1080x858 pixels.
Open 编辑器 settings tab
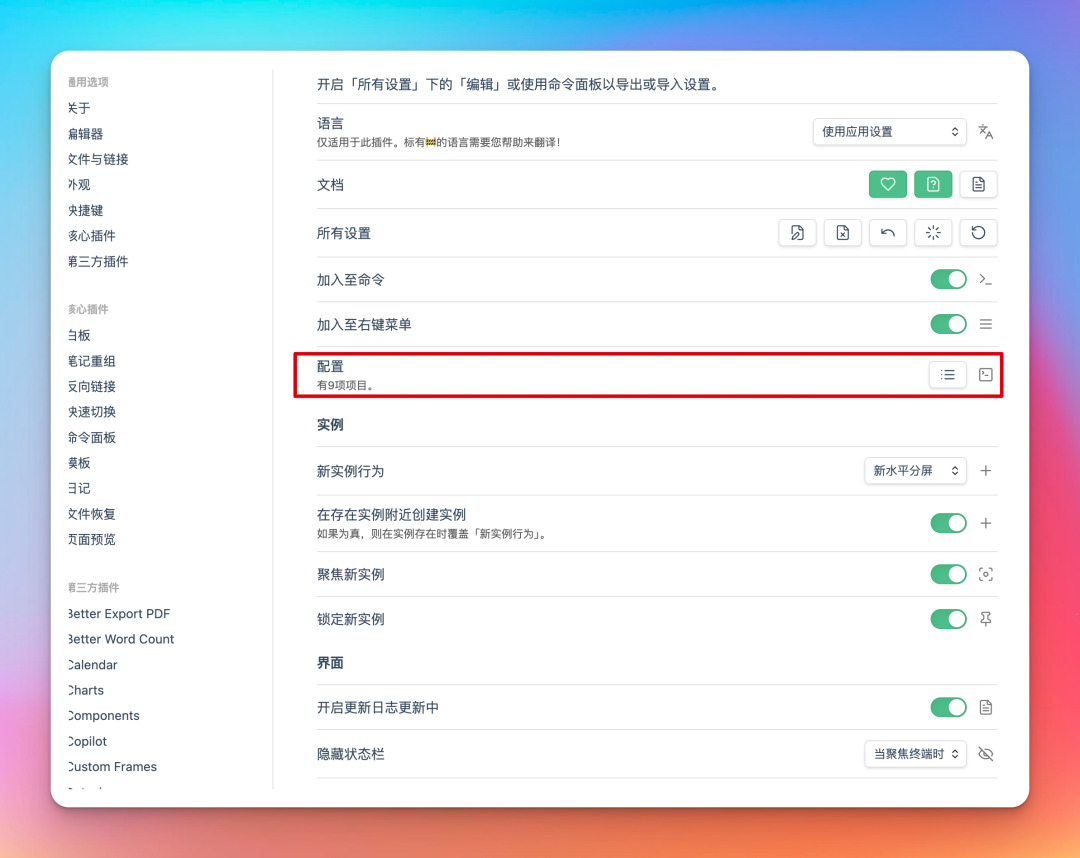point(85,134)
